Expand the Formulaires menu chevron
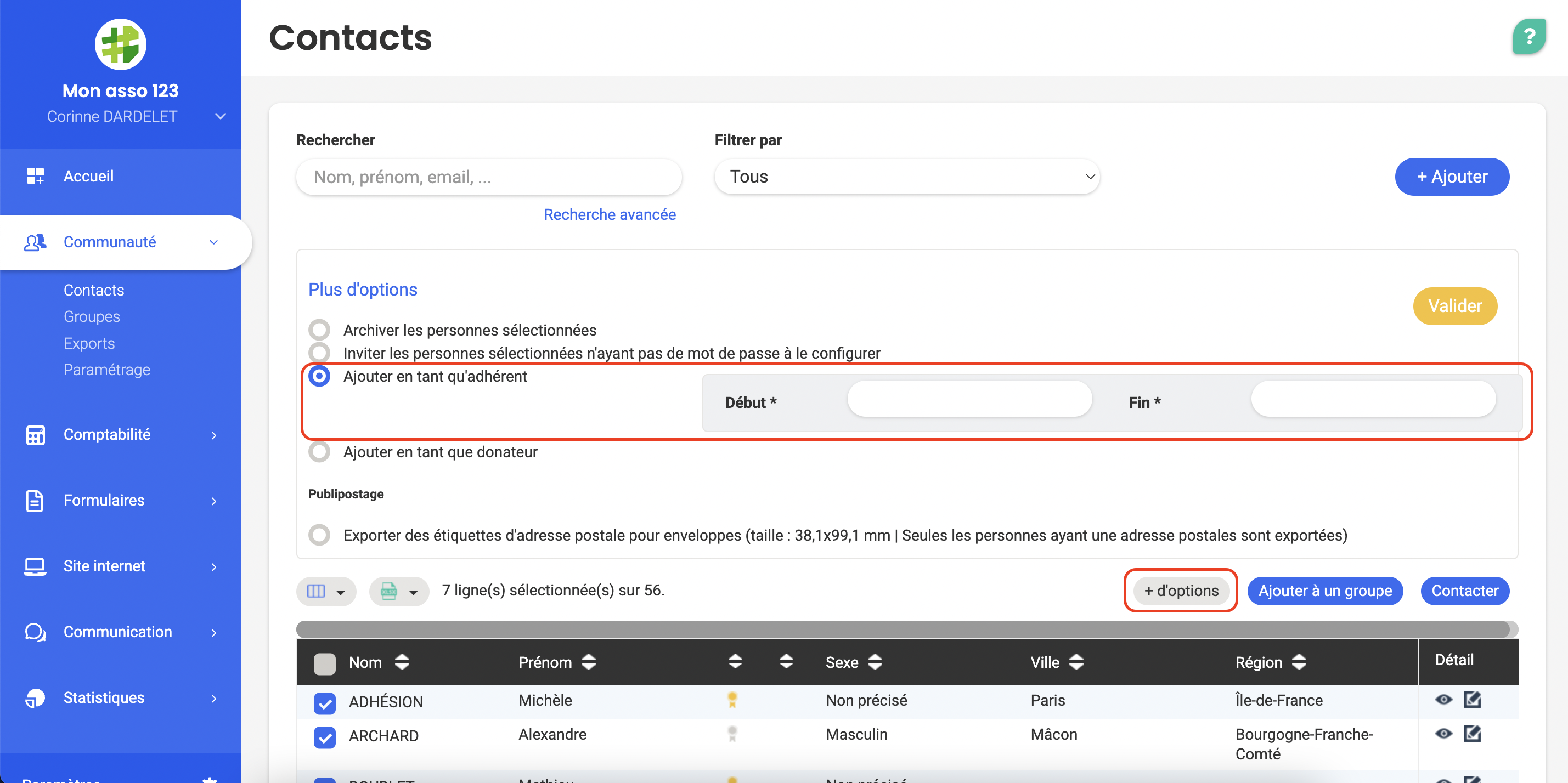Viewport: 1568px width, 783px height. click(213, 501)
